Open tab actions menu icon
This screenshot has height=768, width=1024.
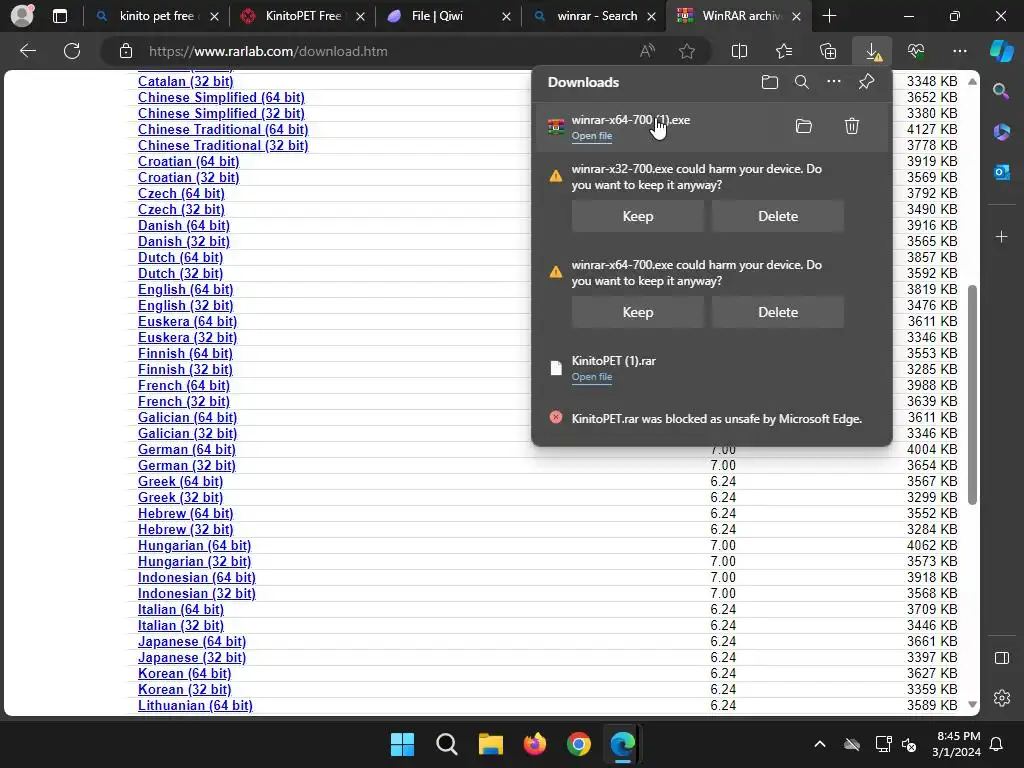[x=60, y=16]
